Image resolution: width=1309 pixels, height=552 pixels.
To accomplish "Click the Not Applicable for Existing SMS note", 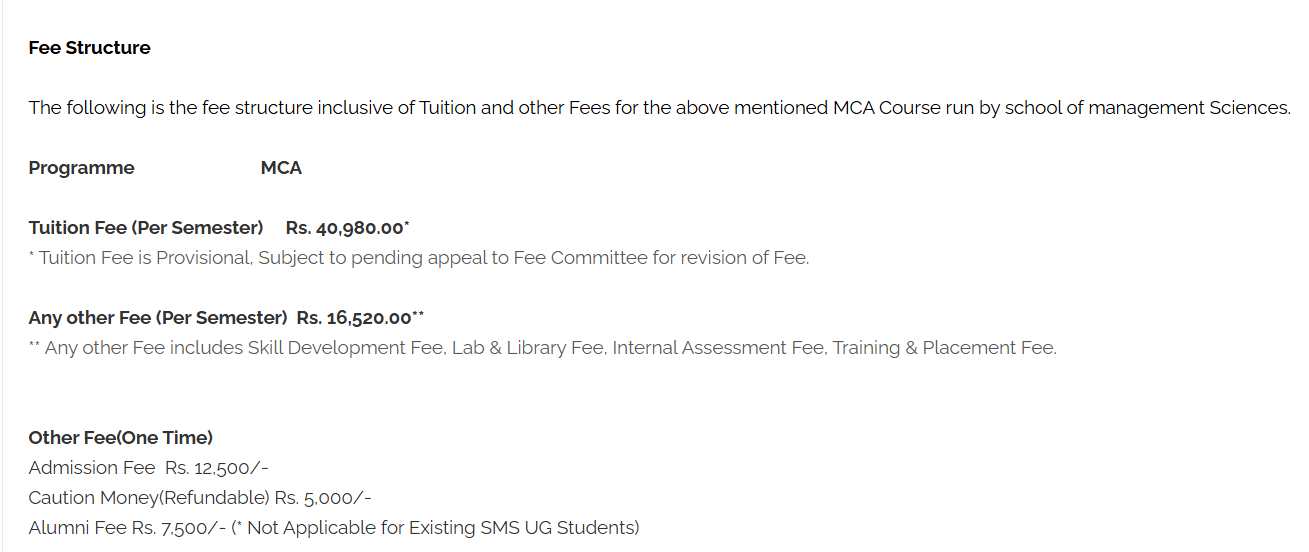I will pos(440,528).
